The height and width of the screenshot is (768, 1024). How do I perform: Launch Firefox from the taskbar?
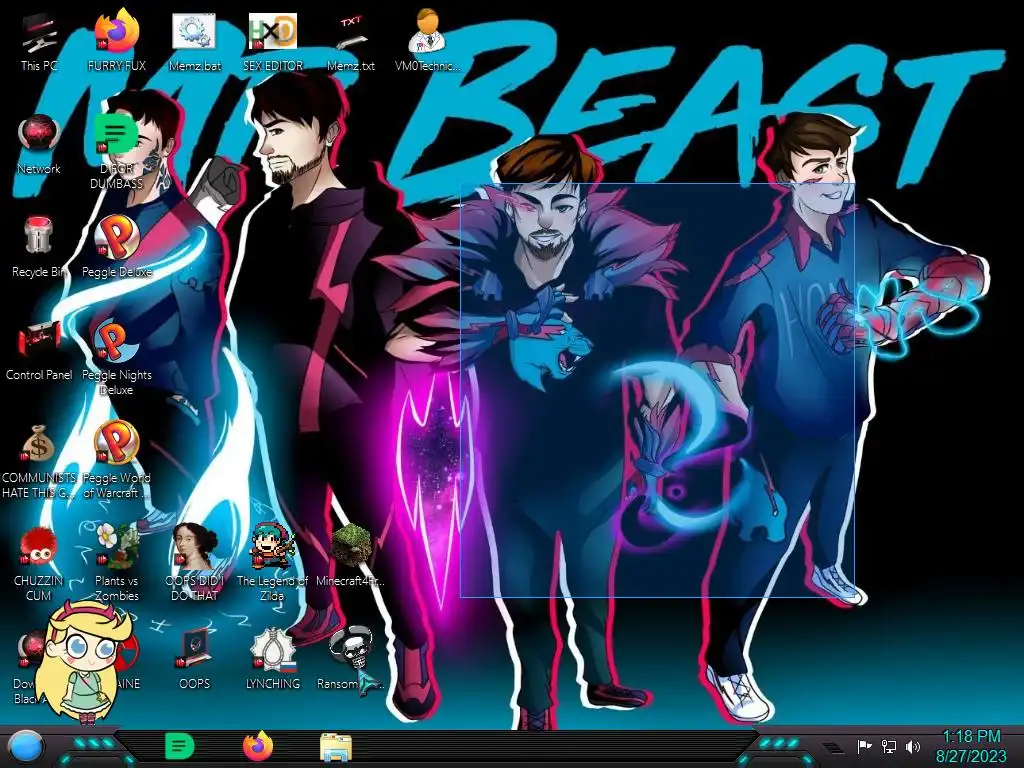(x=258, y=746)
